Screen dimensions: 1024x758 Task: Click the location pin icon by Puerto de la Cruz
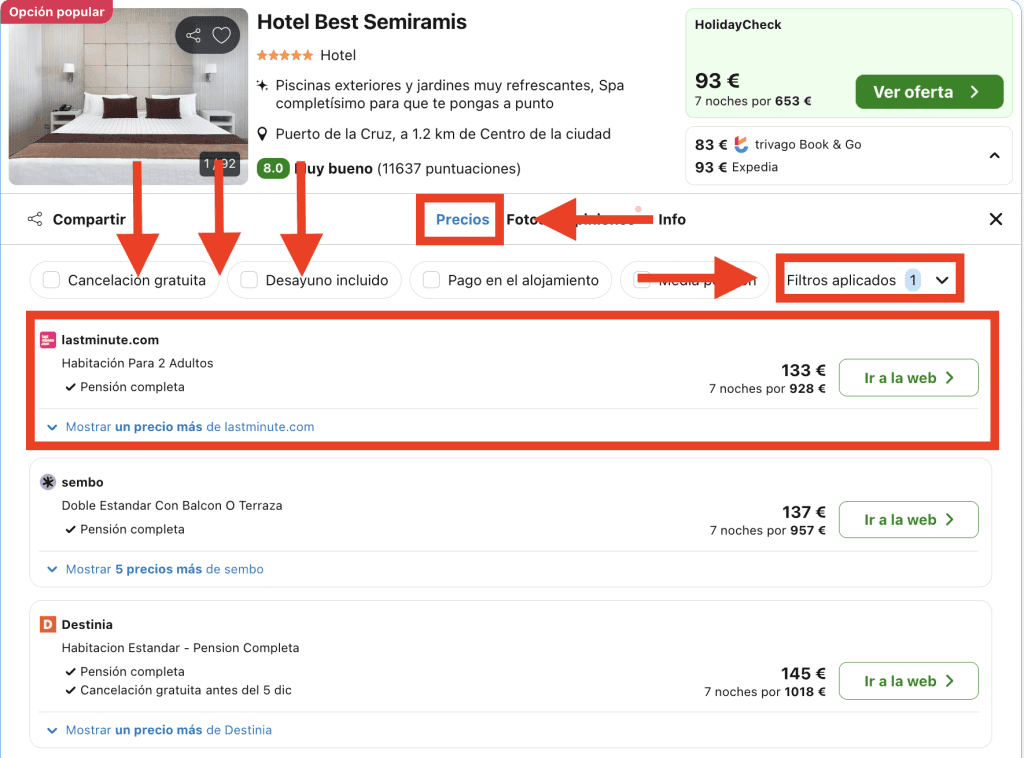[263, 134]
